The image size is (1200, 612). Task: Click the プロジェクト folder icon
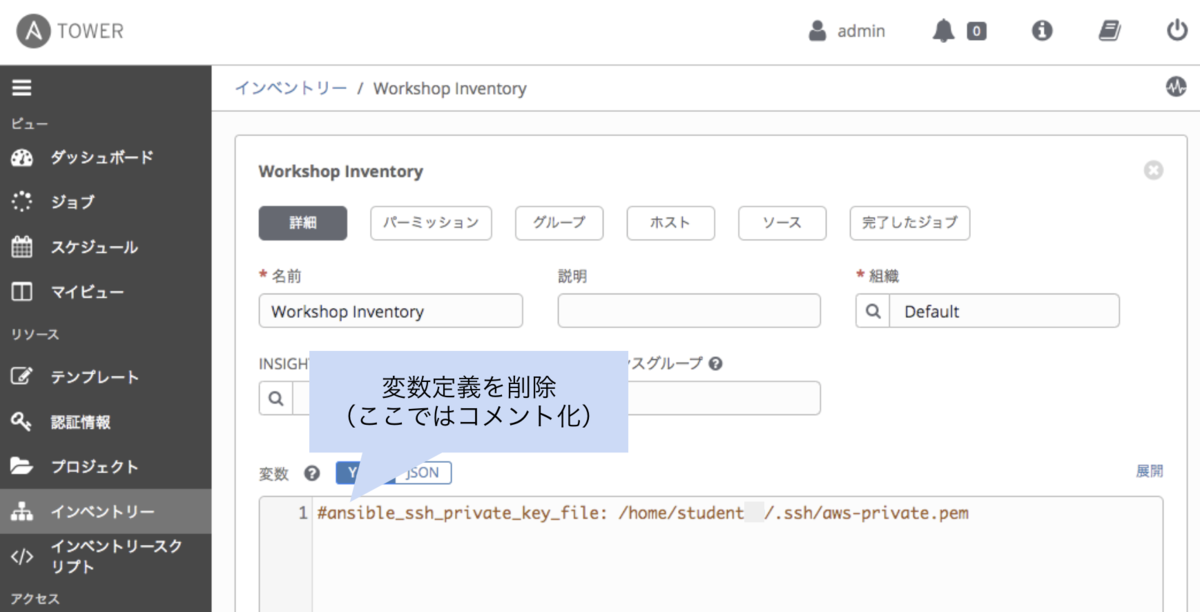(22, 467)
